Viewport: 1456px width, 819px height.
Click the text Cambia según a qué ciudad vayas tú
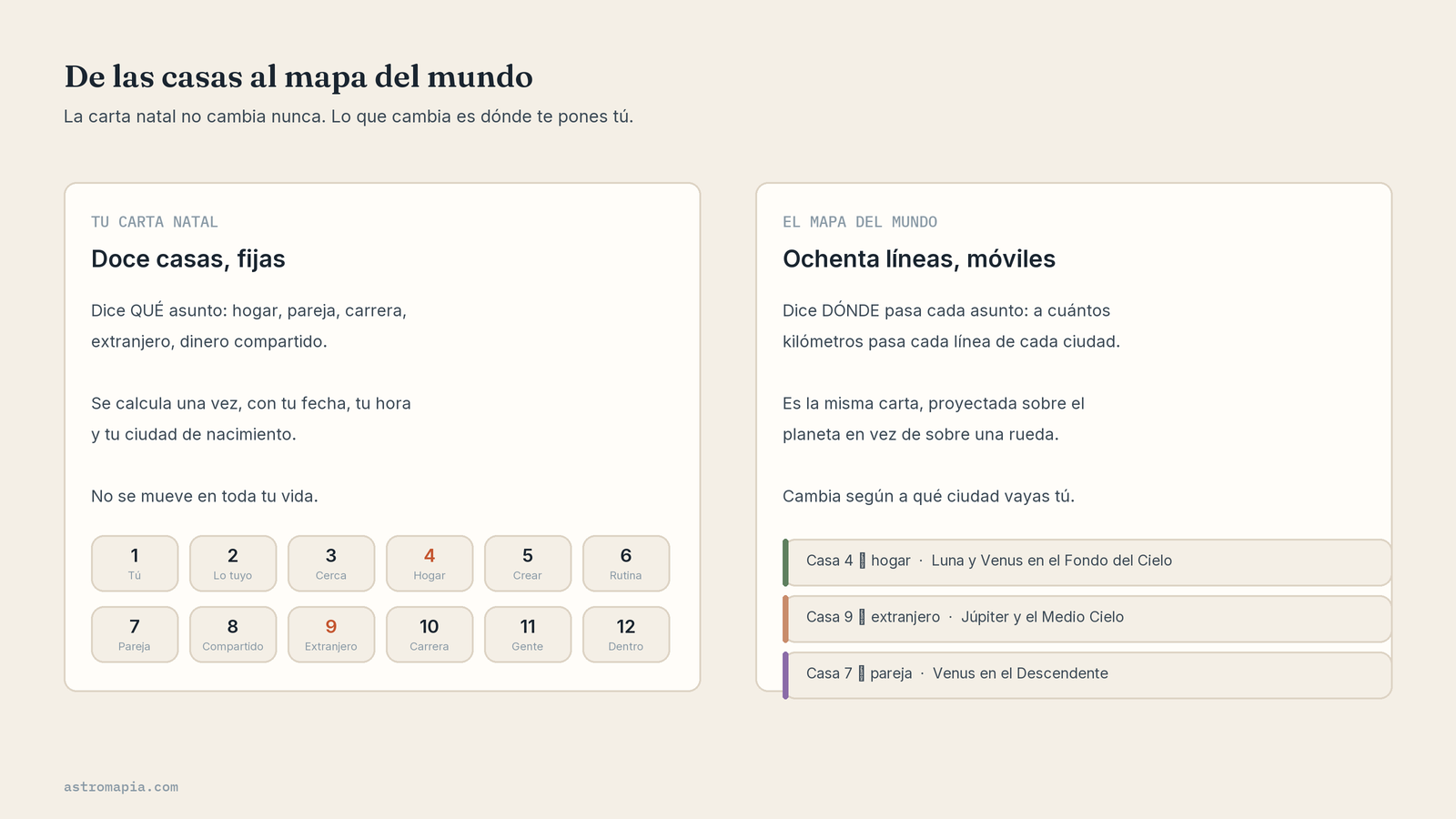(928, 496)
